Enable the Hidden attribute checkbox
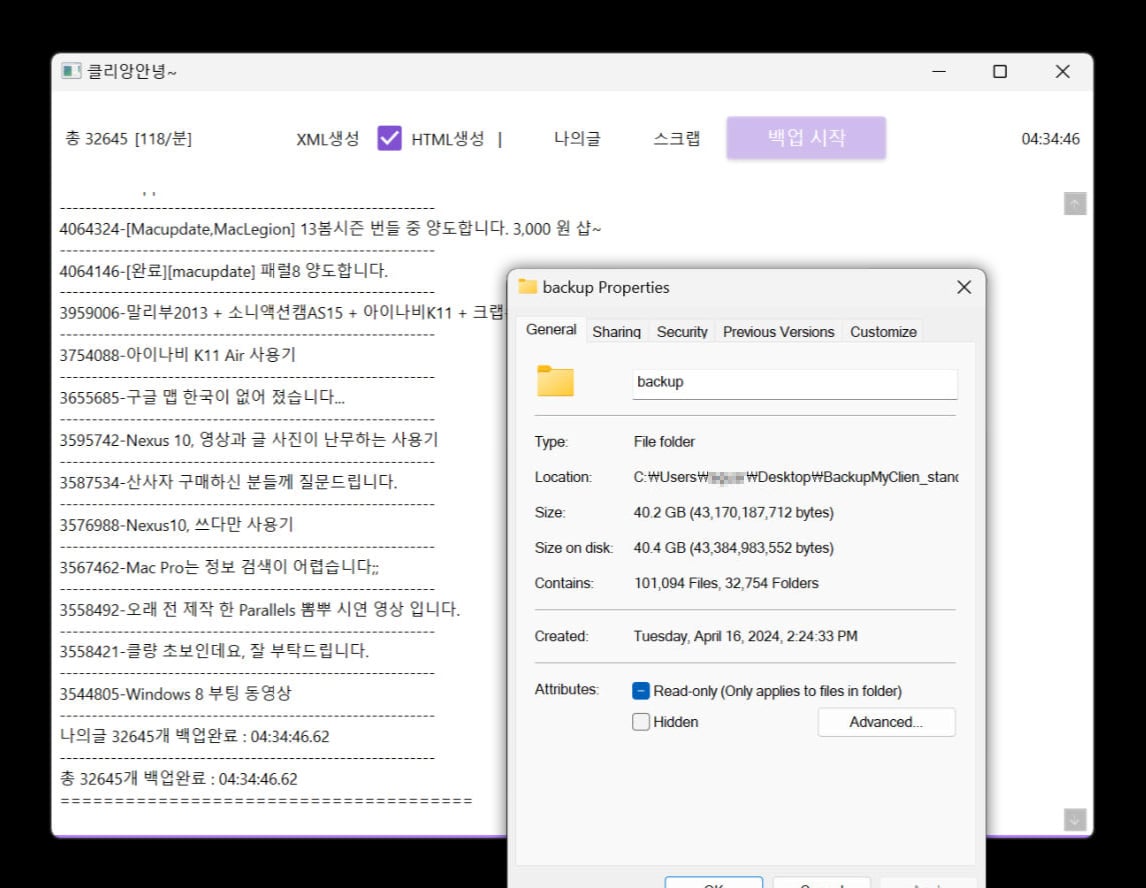Screen dimensions: 1146x888 [641, 722]
